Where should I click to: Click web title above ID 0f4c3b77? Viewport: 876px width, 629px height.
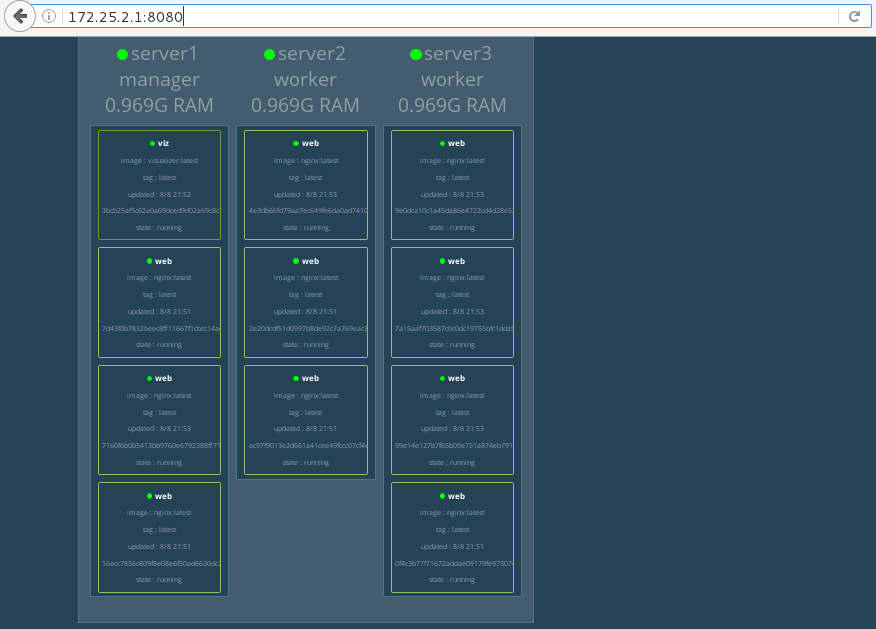tap(456, 496)
